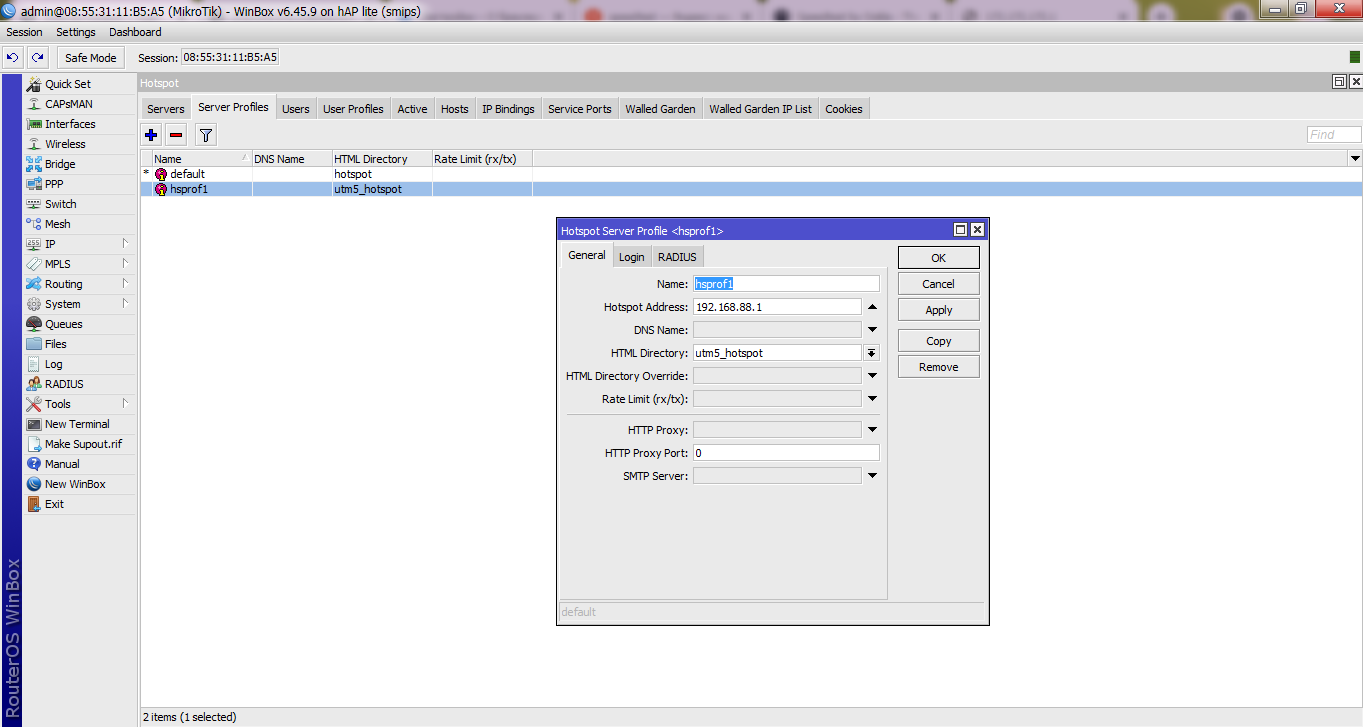Screen dimensions: 1363x727
Task: Click the blue plus add button
Action: tap(151, 135)
